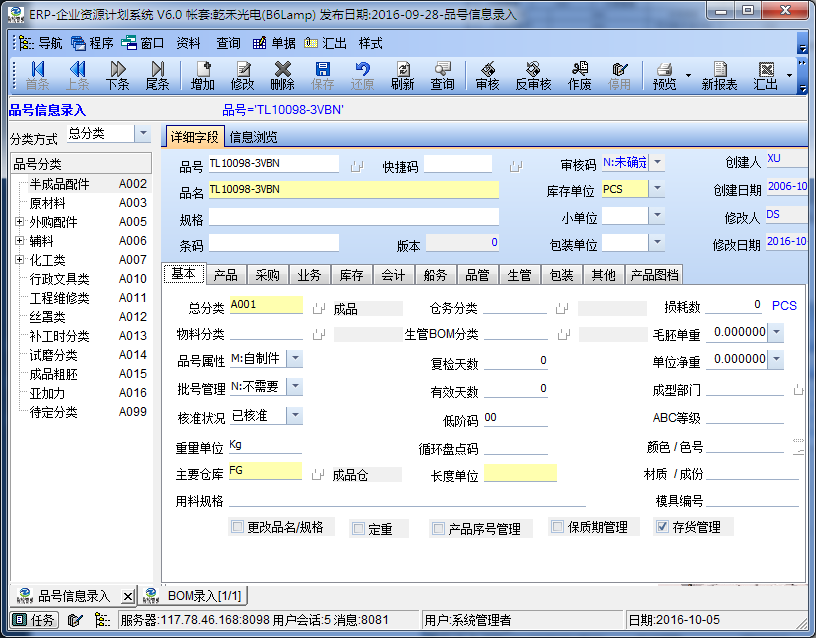The height and width of the screenshot is (638, 816).
Task: Open the 分类方式 dropdown
Action: tap(143, 134)
